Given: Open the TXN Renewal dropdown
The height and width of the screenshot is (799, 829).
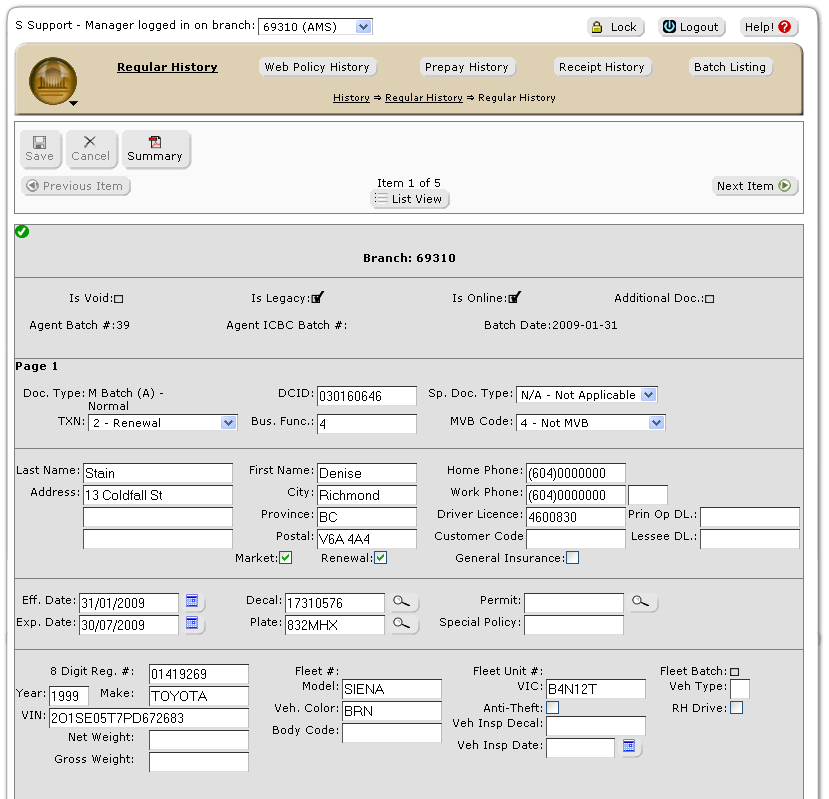Looking at the screenshot, I should point(228,423).
